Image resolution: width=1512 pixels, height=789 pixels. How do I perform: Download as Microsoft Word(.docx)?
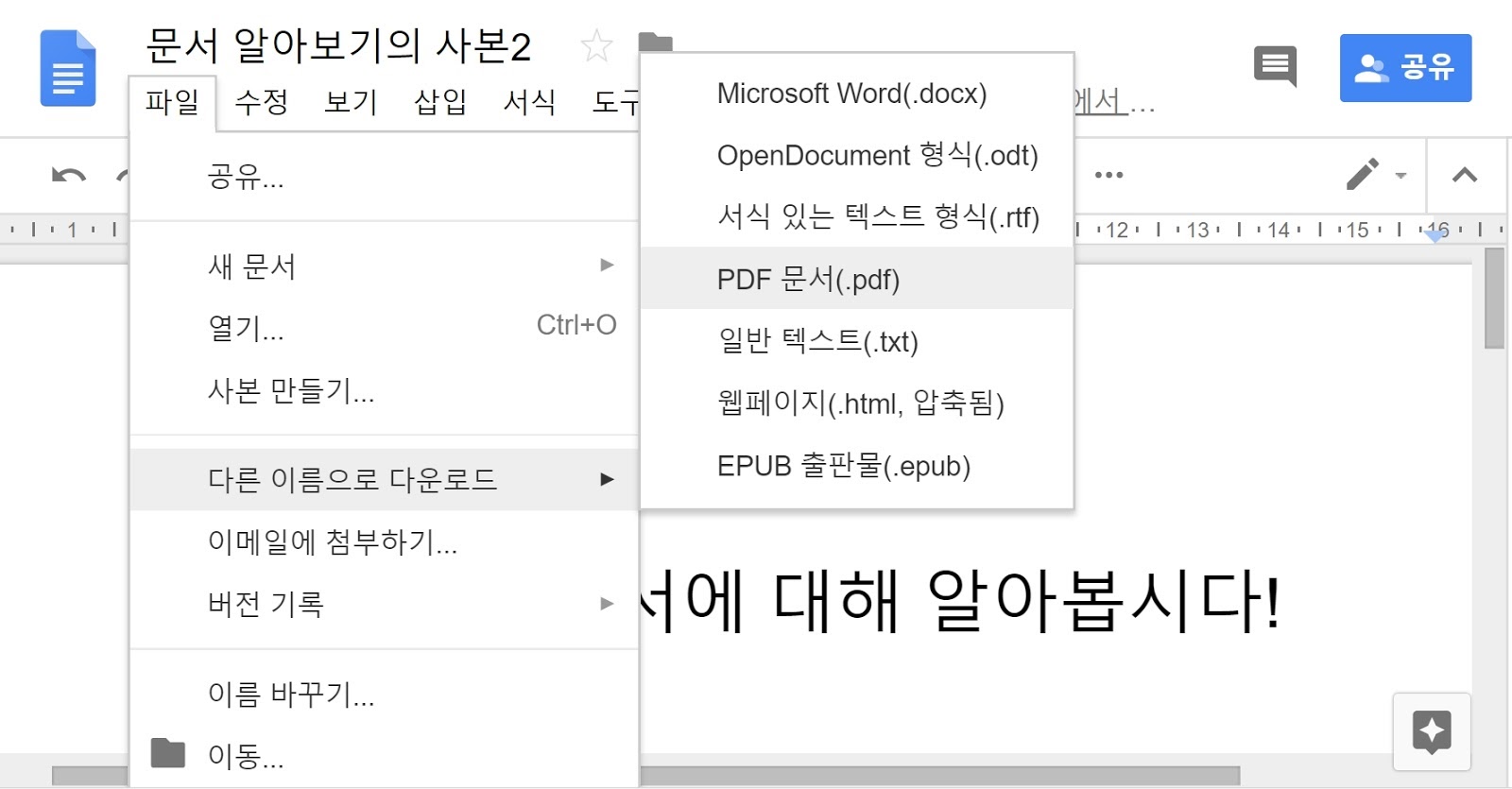[857, 94]
